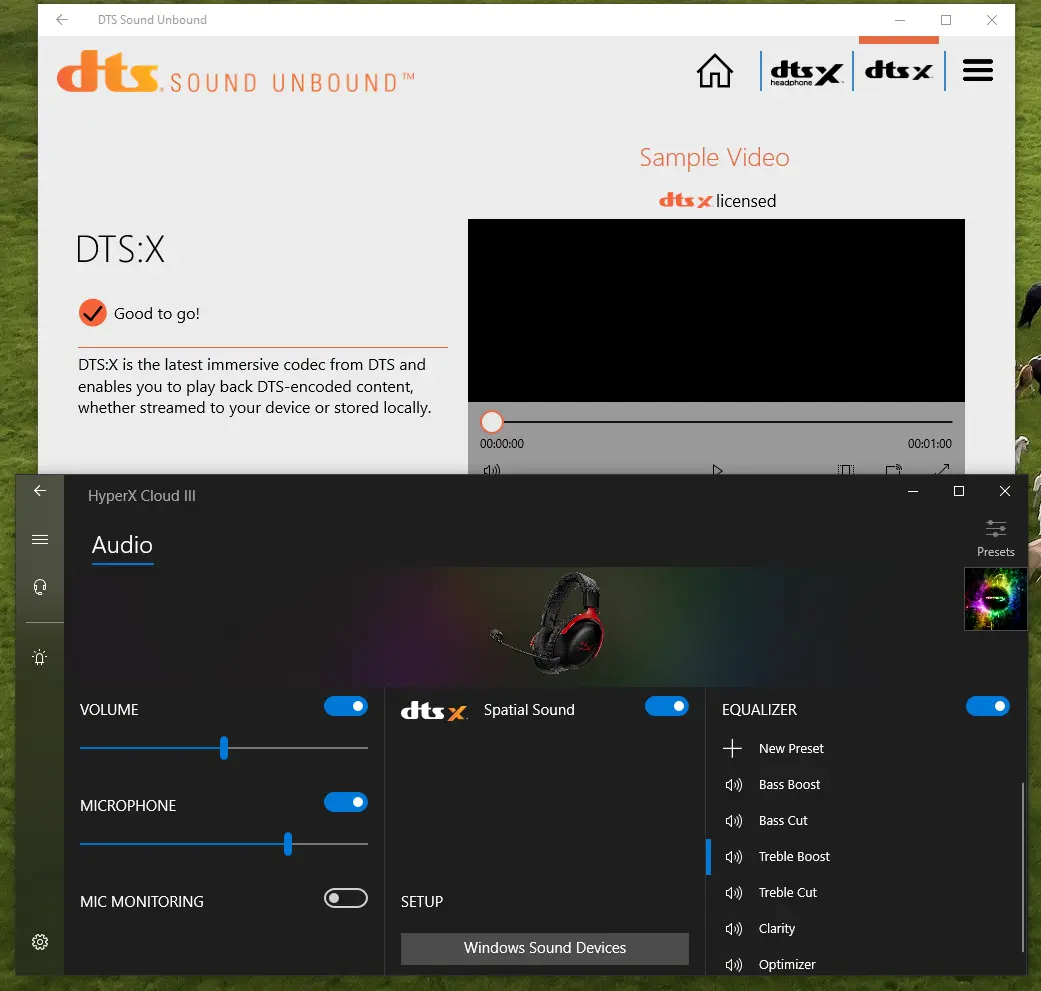Go to DTS Sound Unbound home icon

coord(714,70)
